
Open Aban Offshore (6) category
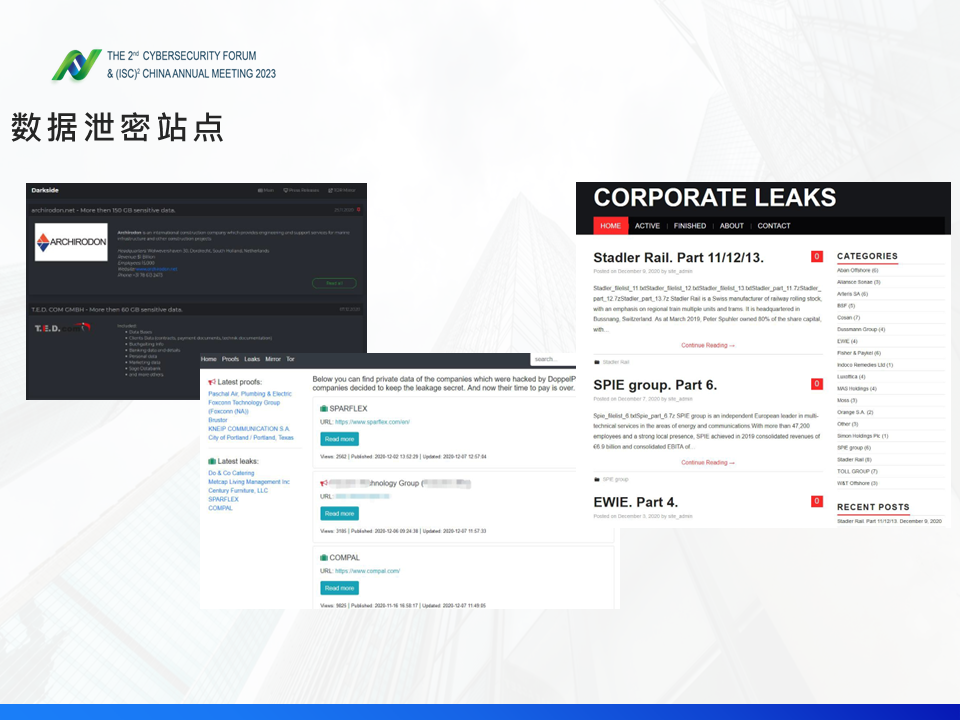[857, 270]
